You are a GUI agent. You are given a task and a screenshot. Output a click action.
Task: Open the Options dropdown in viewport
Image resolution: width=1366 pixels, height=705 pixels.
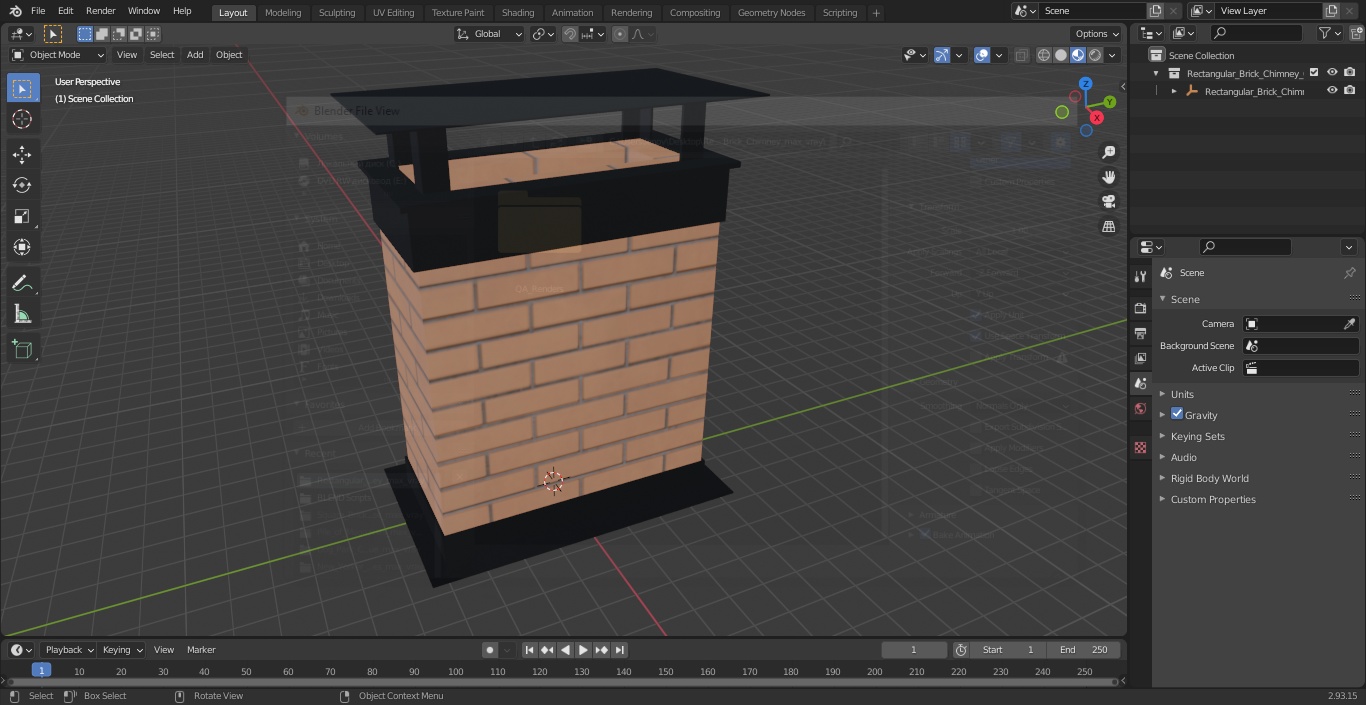click(x=1097, y=34)
